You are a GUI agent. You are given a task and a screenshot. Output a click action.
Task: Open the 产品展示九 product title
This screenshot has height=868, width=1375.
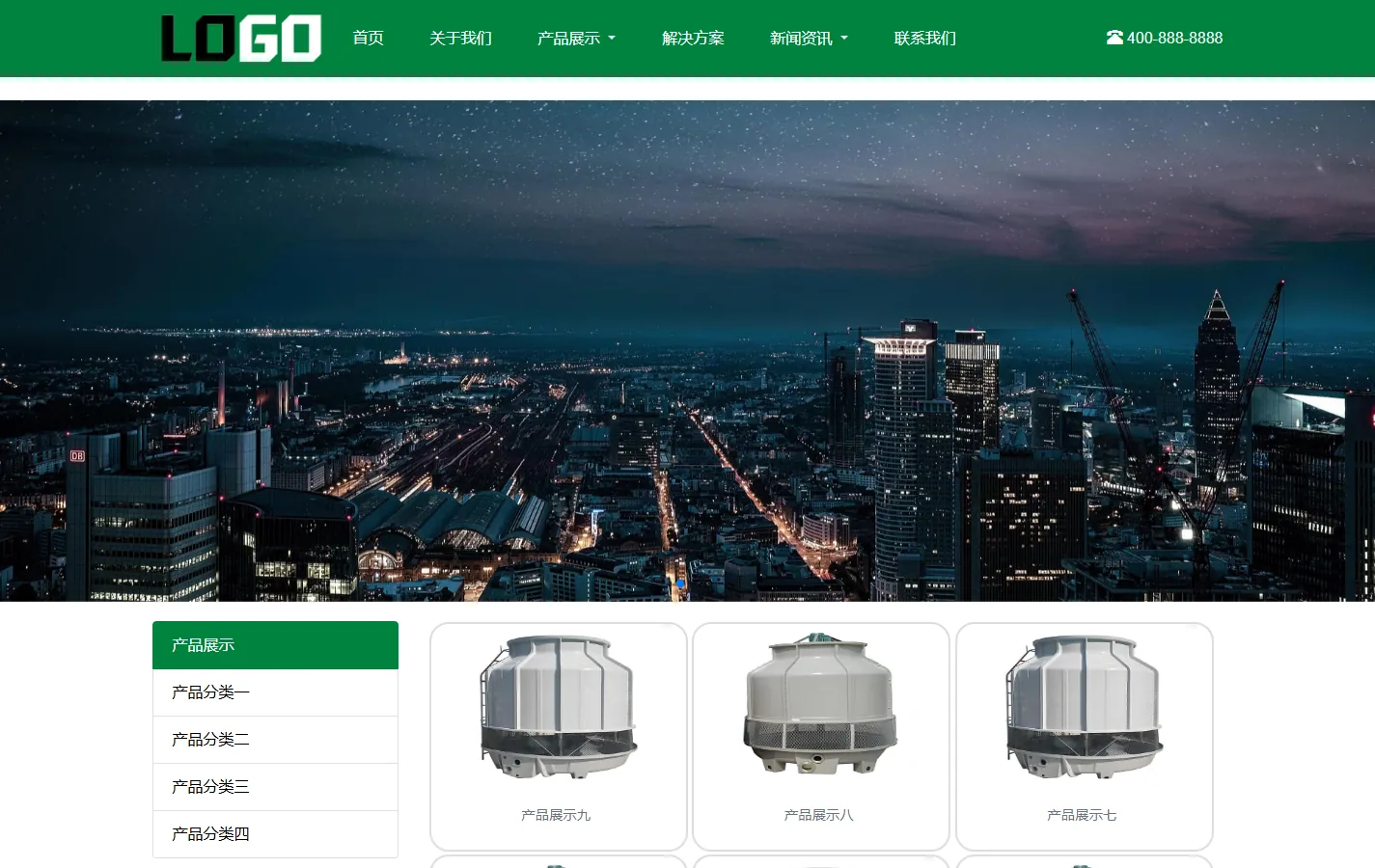[556, 815]
